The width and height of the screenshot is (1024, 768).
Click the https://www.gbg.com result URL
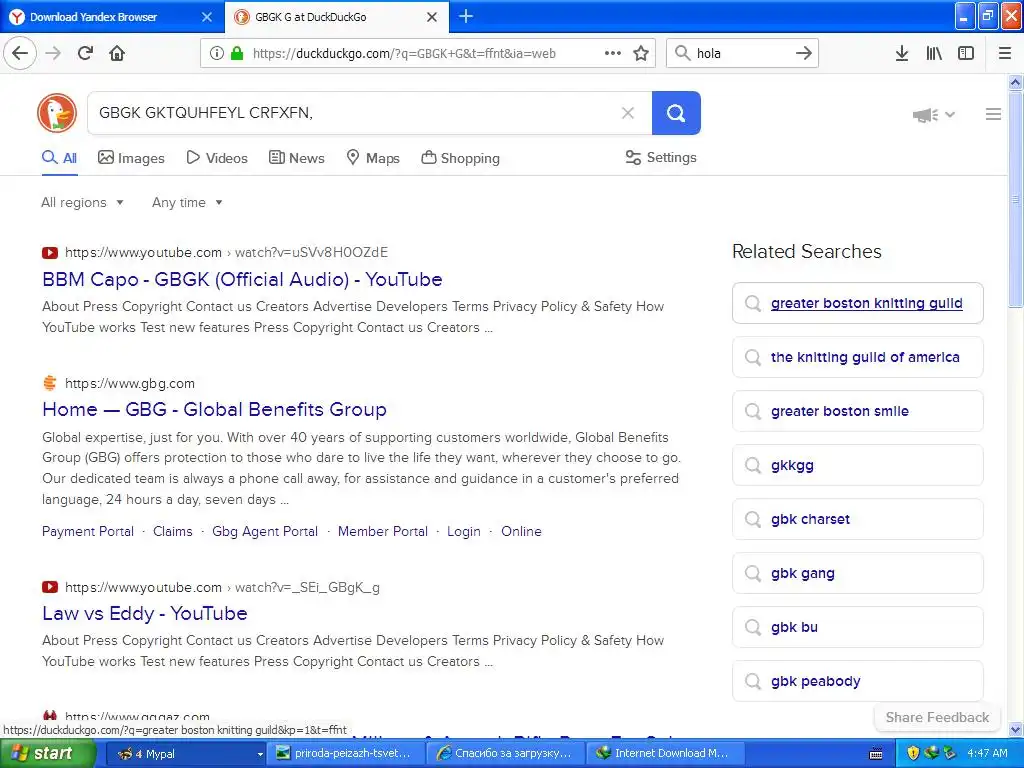tap(130, 383)
